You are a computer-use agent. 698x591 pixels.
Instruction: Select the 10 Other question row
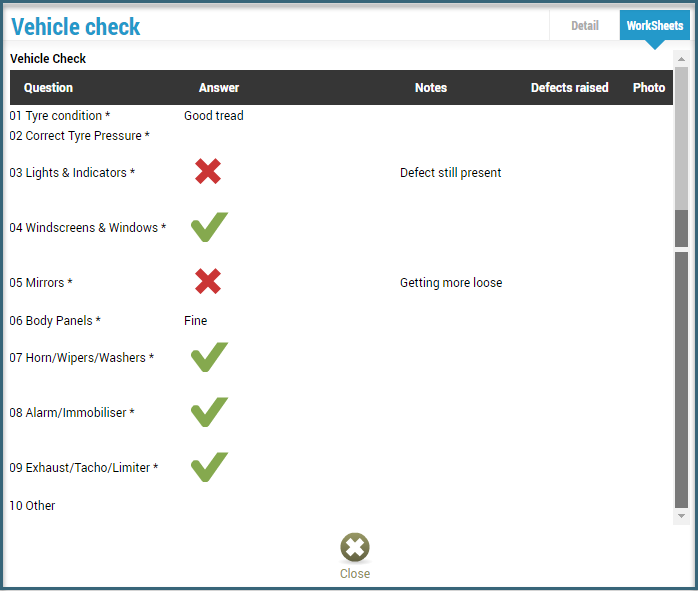coord(341,506)
